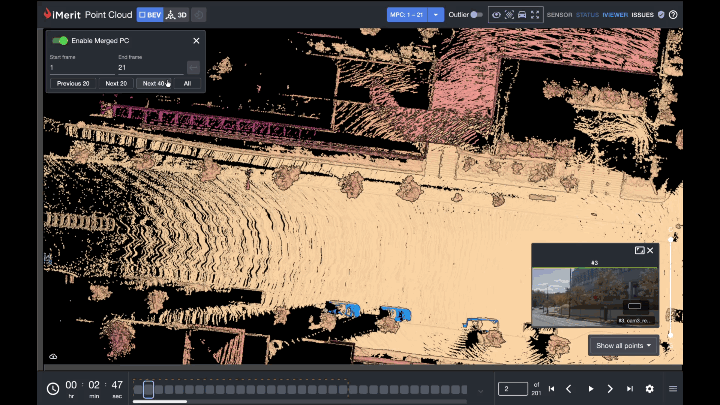Close the camera preview window

(650, 250)
